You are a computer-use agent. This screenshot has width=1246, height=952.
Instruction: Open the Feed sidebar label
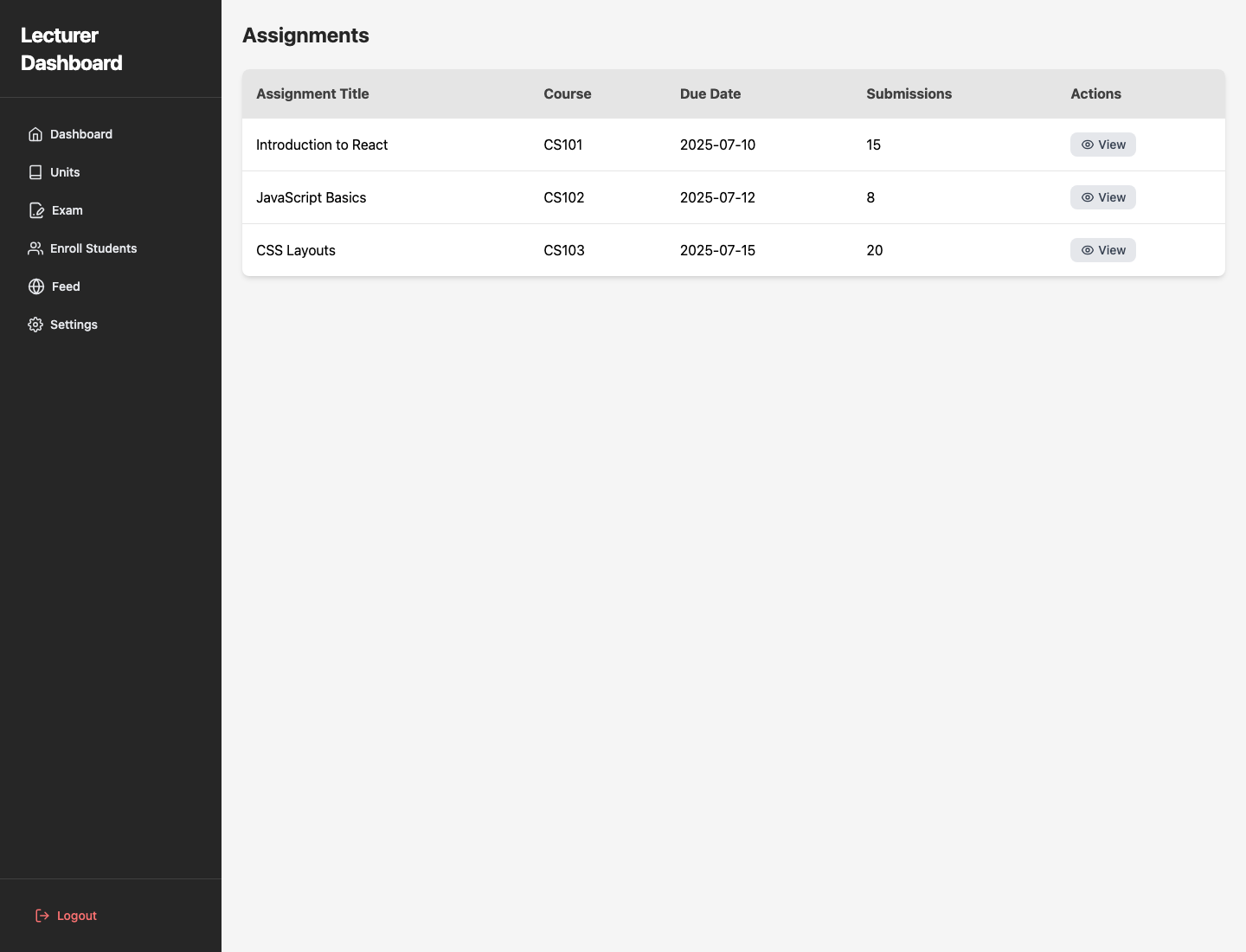pos(66,286)
